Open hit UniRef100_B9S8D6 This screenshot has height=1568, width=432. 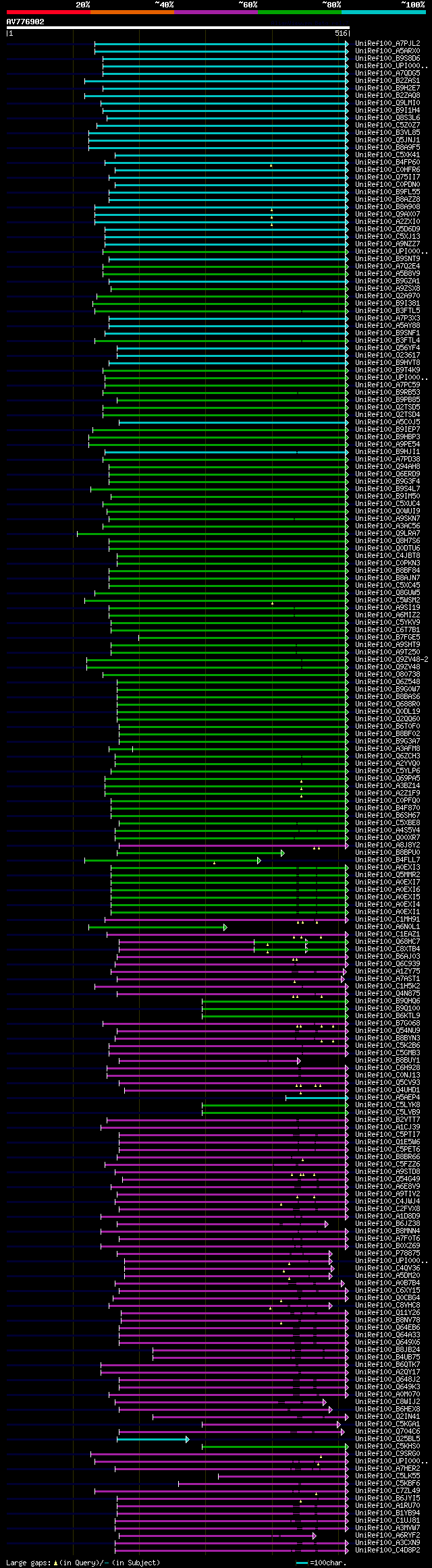point(387,59)
